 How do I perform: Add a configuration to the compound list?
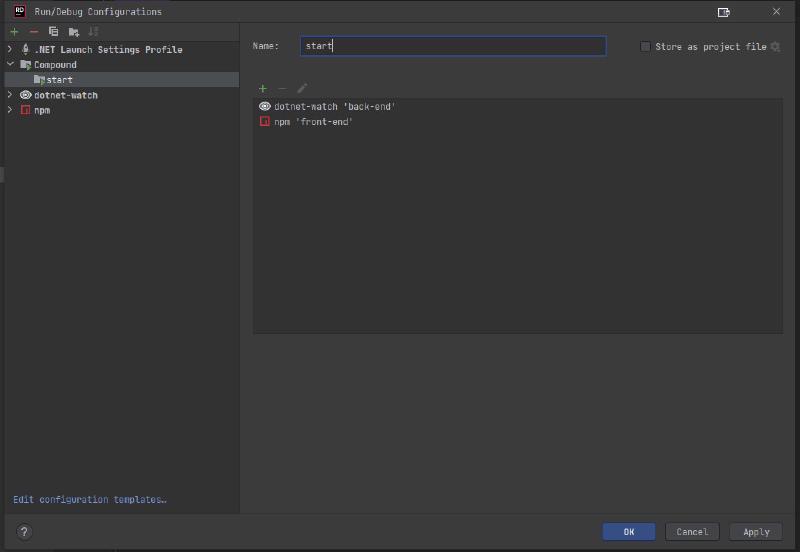(x=263, y=88)
